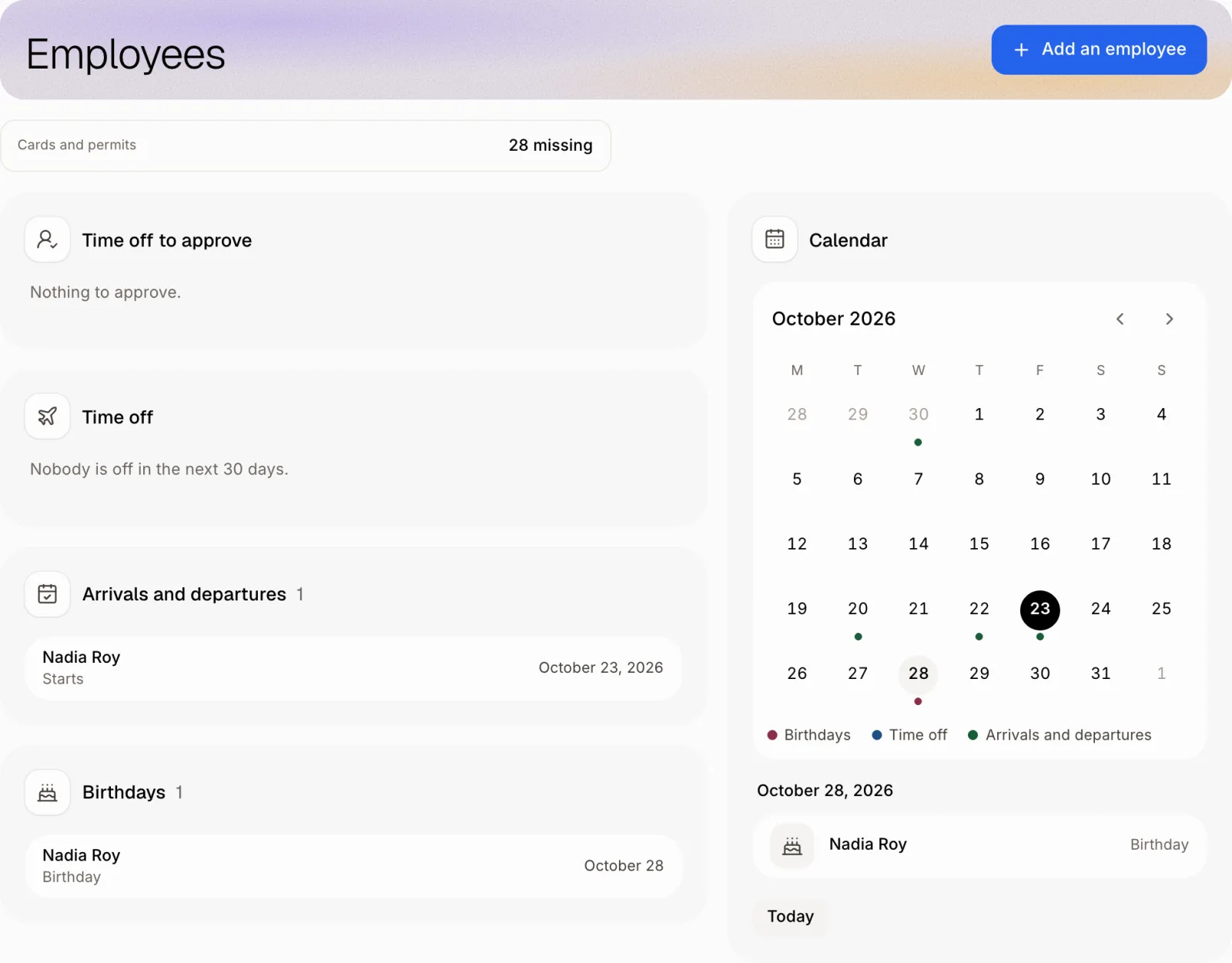This screenshot has width=1232, height=963.
Task: Jump to Today in the calendar
Action: point(790,917)
